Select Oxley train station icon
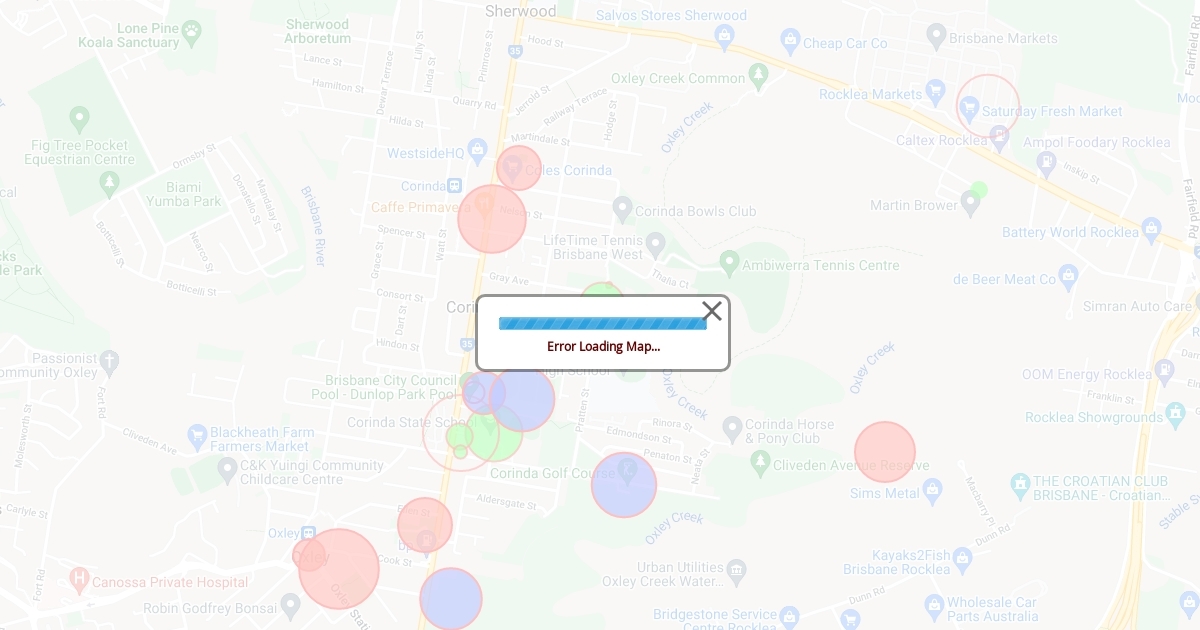The height and width of the screenshot is (630, 1200). [308, 533]
